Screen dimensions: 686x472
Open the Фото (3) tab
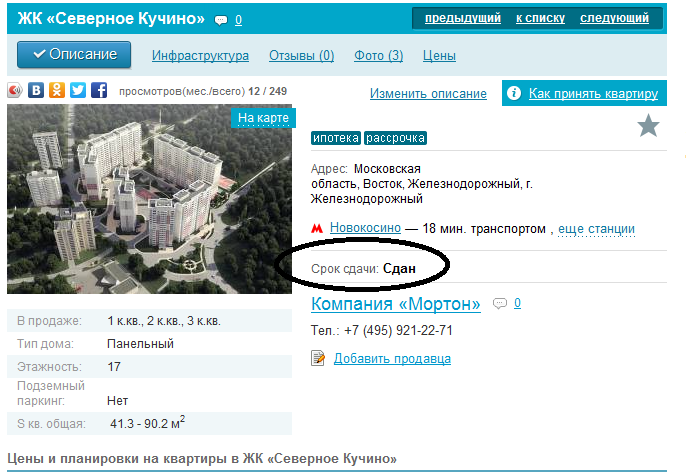pyautogui.click(x=378, y=56)
